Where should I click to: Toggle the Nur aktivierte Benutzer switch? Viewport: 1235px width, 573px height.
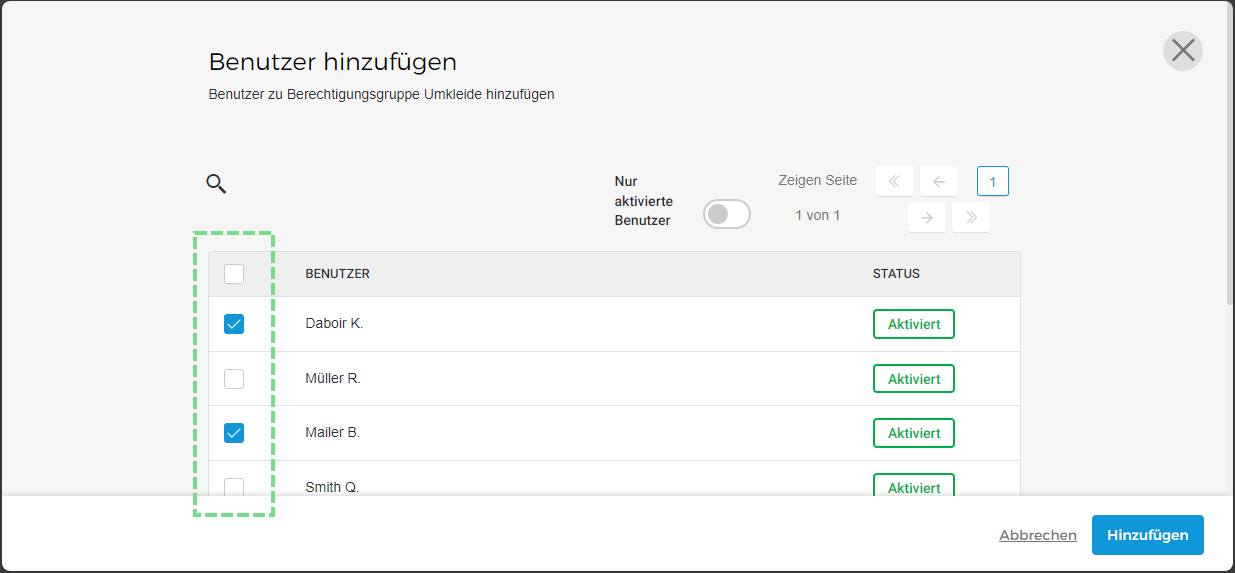click(x=727, y=214)
